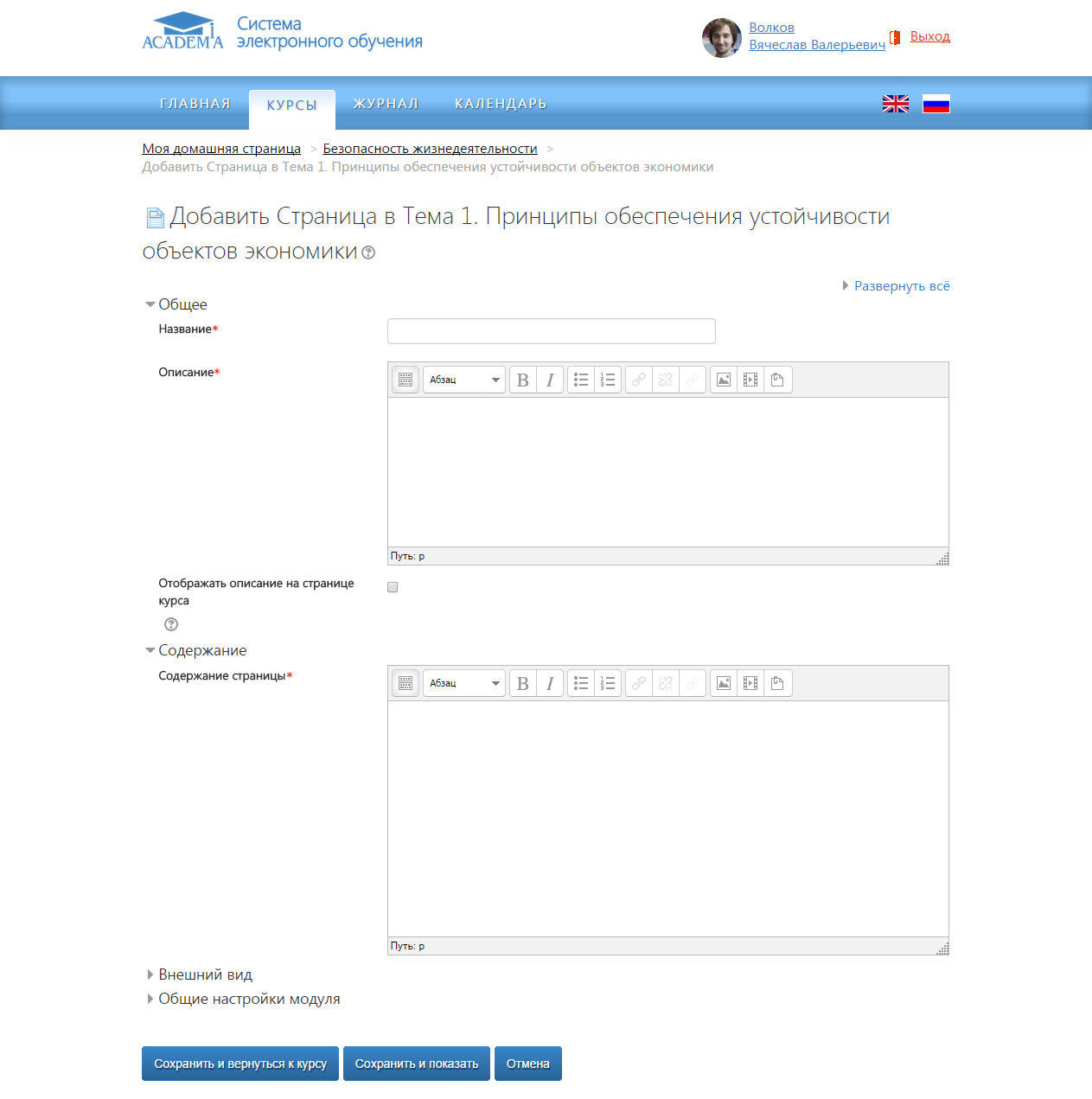
Task: Click the Отмена button
Action: point(528,1064)
